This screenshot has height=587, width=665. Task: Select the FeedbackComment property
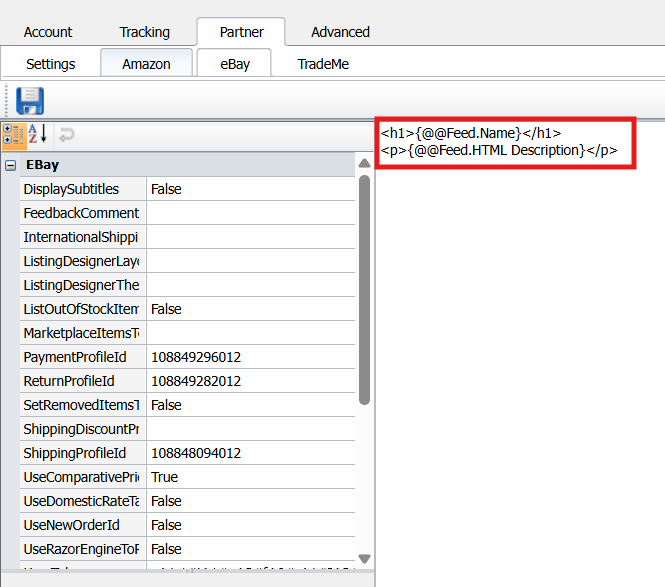[83, 213]
